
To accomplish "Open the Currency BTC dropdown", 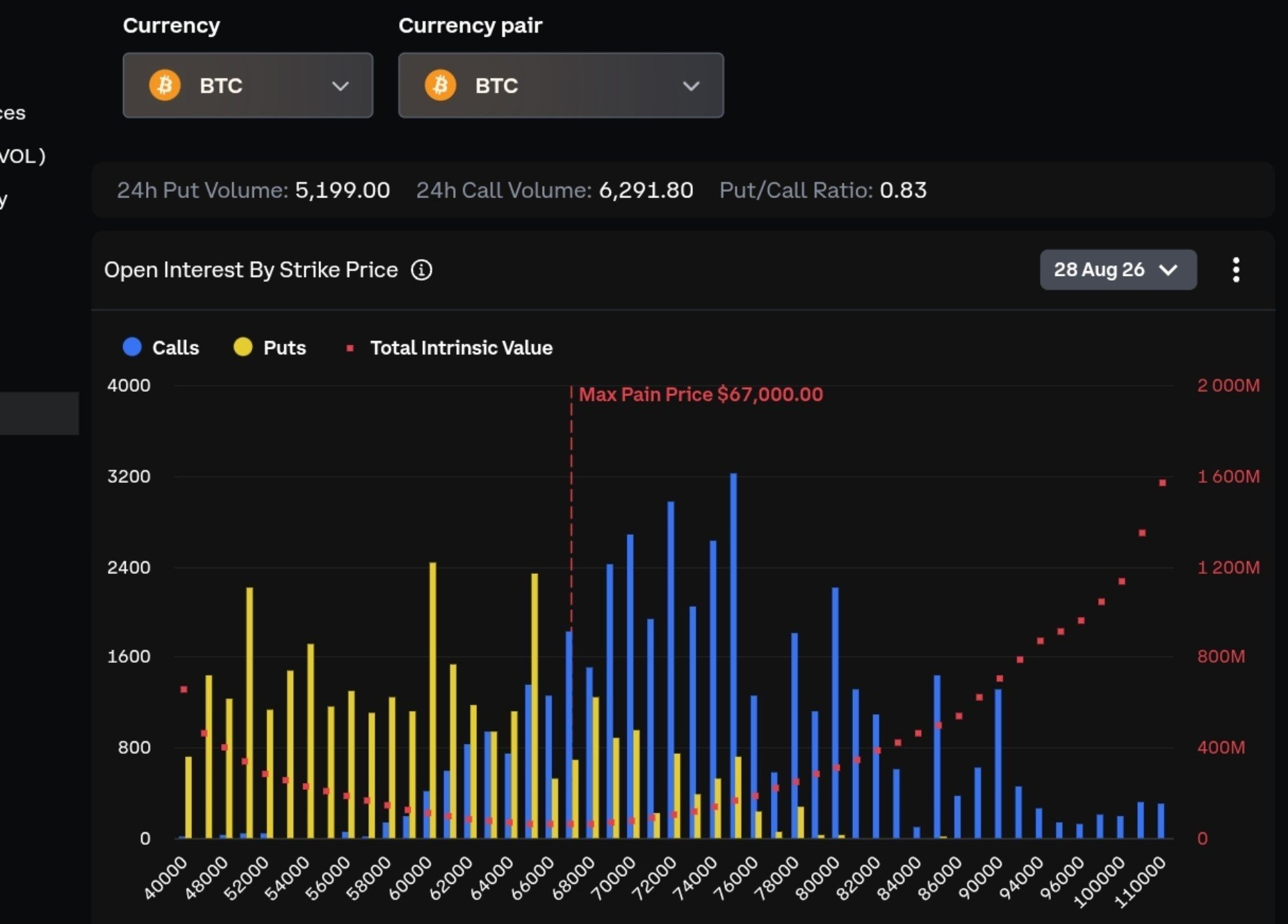I will [248, 85].
